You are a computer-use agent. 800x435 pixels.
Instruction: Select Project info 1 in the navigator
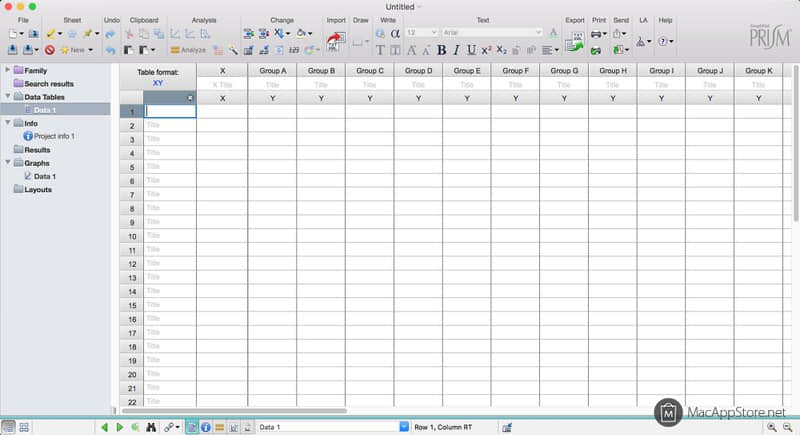click(x=54, y=136)
